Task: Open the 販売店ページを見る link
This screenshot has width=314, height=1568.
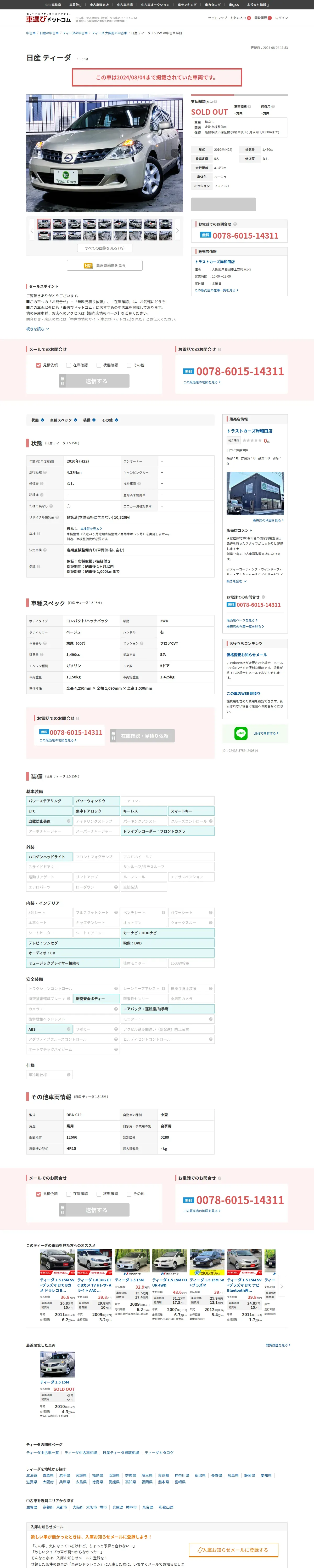Action: point(242,620)
